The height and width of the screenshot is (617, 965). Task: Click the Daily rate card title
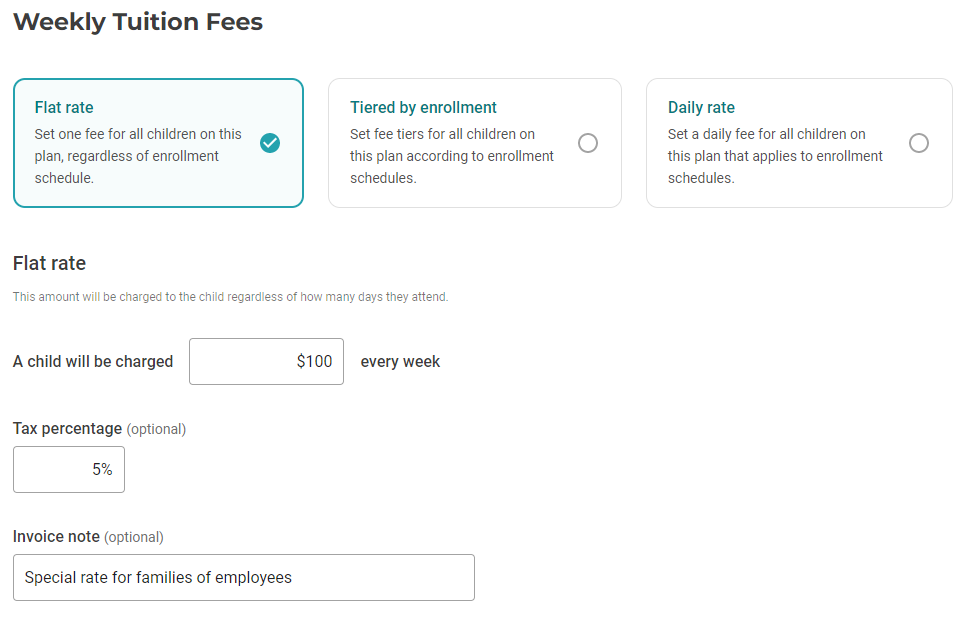point(701,106)
